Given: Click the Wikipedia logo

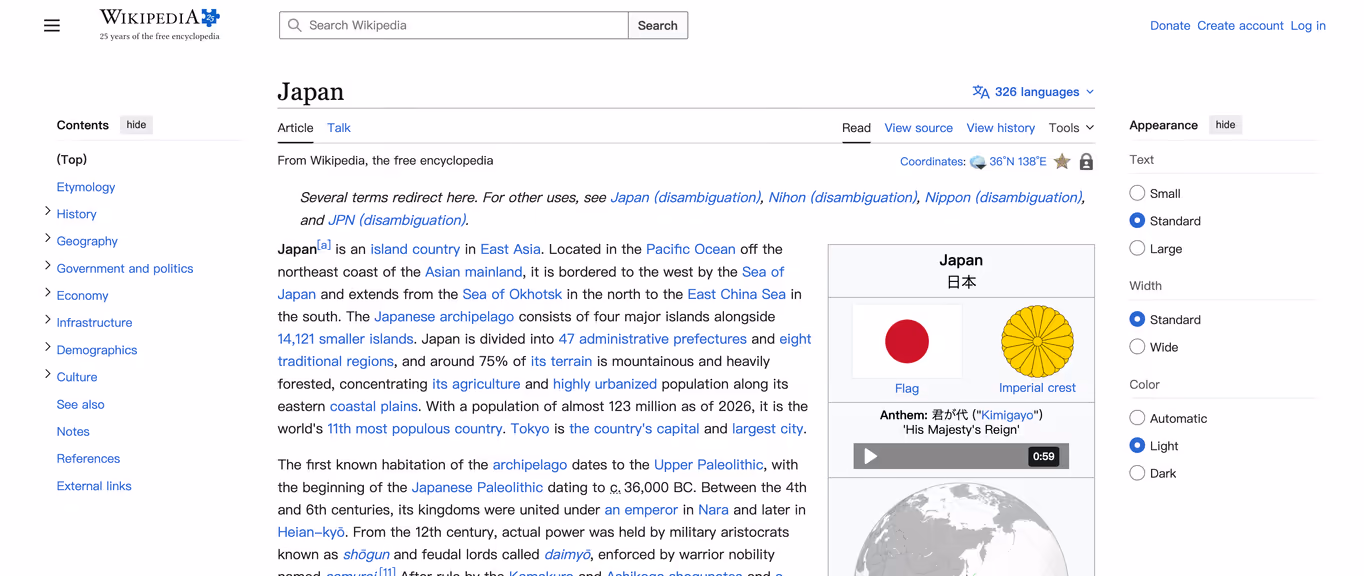Looking at the screenshot, I should coord(159,25).
